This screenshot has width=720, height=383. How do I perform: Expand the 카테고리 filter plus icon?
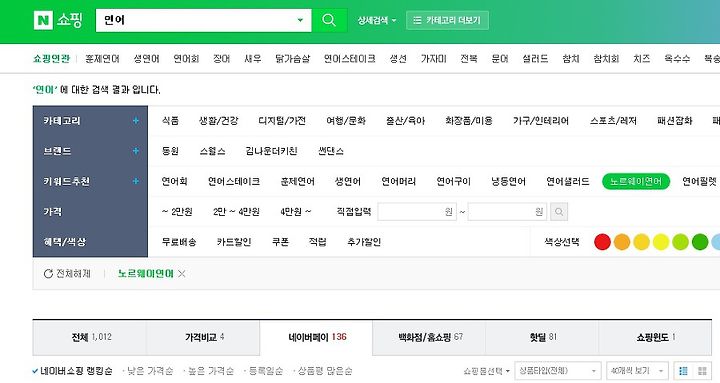point(136,121)
